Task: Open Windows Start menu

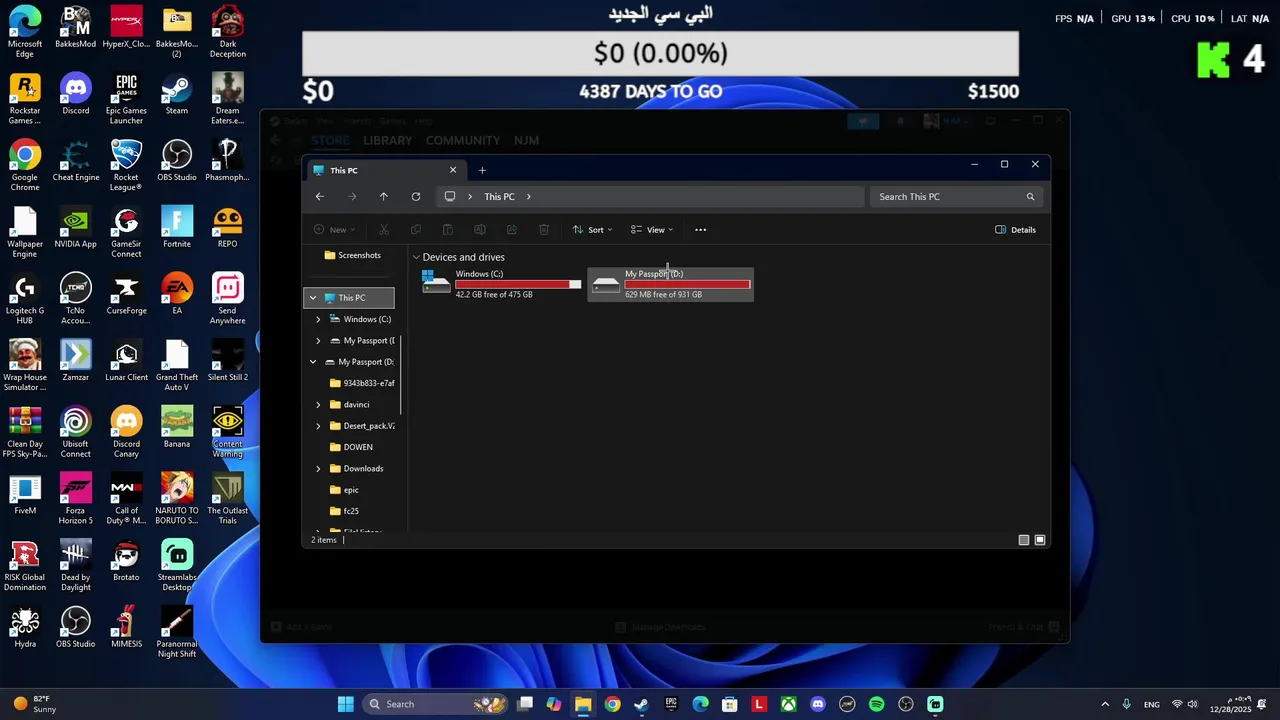Action: (346, 704)
